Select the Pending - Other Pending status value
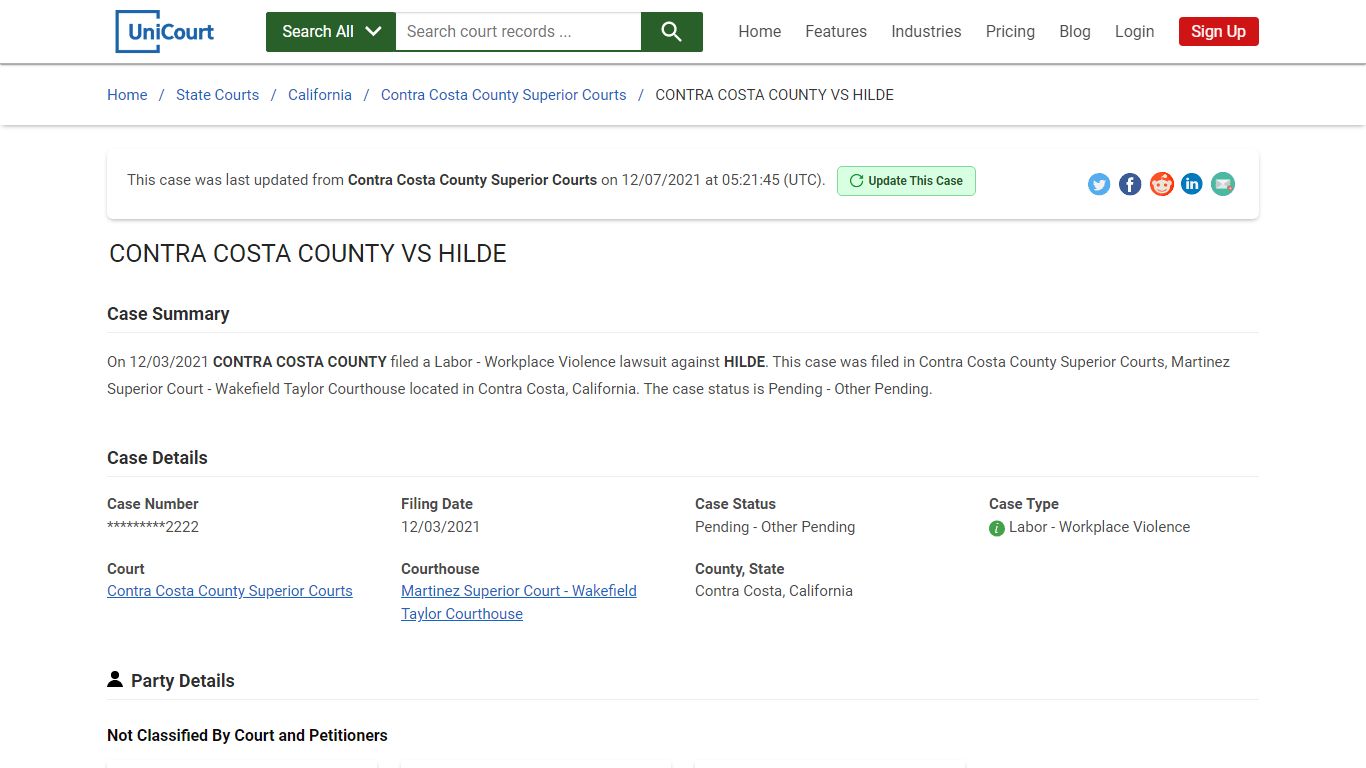This screenshot has width=1366, height=768. pyautogui.click(x=775, y=527)
